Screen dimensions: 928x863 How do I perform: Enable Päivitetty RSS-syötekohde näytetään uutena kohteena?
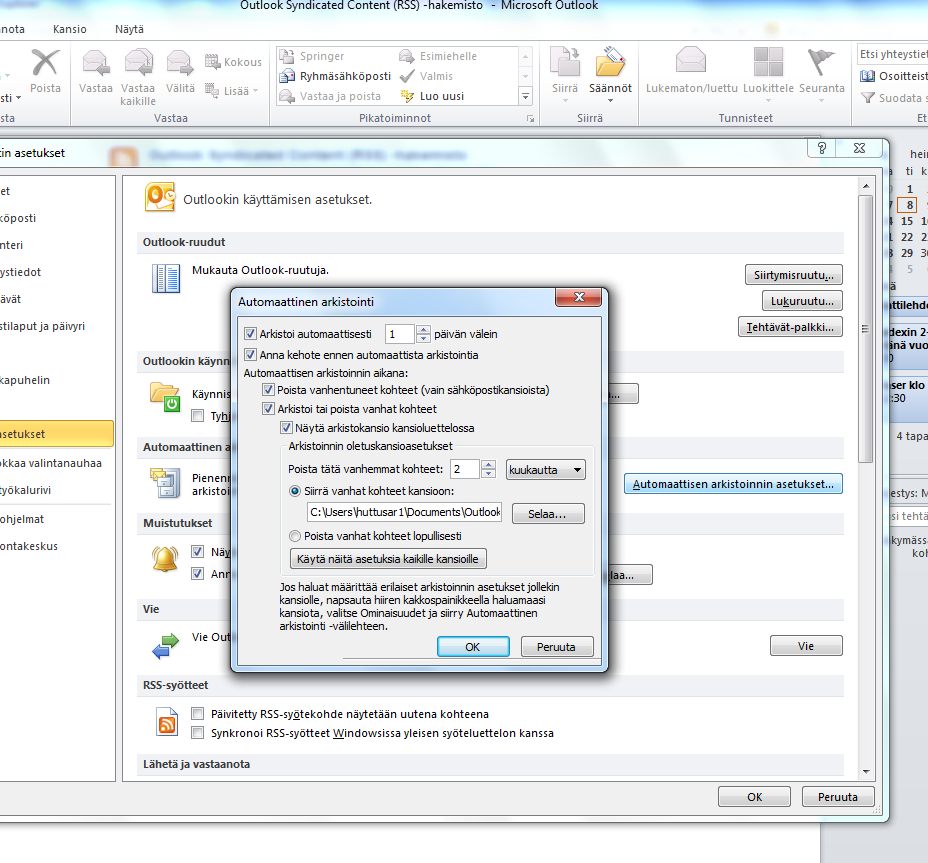click(x=198, y=714)
